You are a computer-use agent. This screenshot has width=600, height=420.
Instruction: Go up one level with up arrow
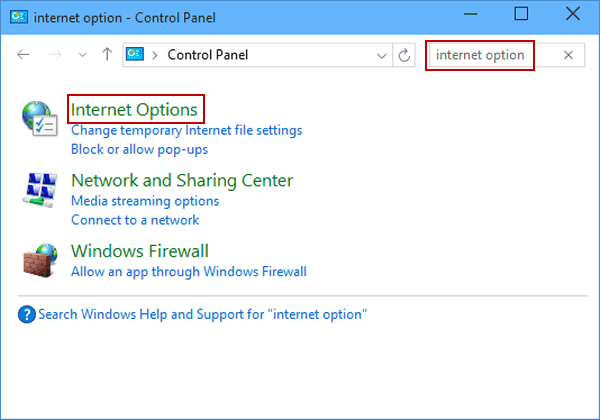[x=107, y=55]
